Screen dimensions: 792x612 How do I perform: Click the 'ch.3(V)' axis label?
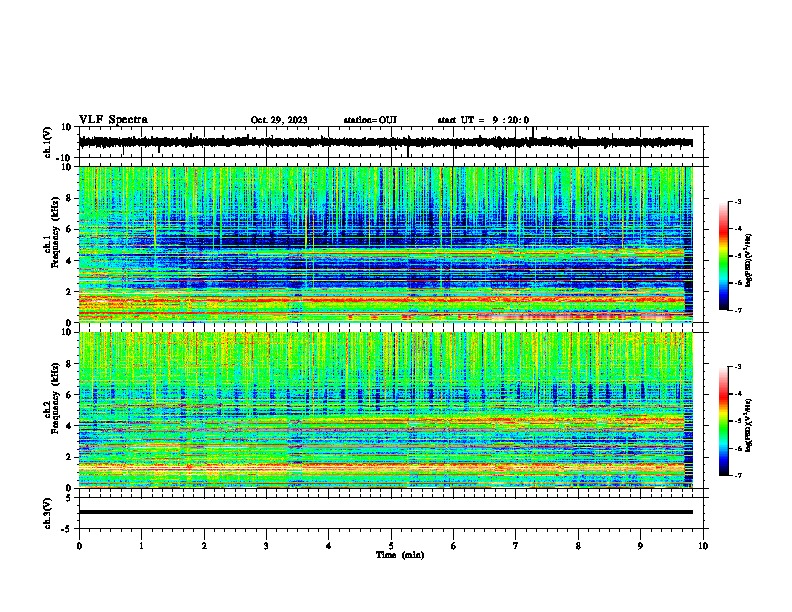(47, 513)
